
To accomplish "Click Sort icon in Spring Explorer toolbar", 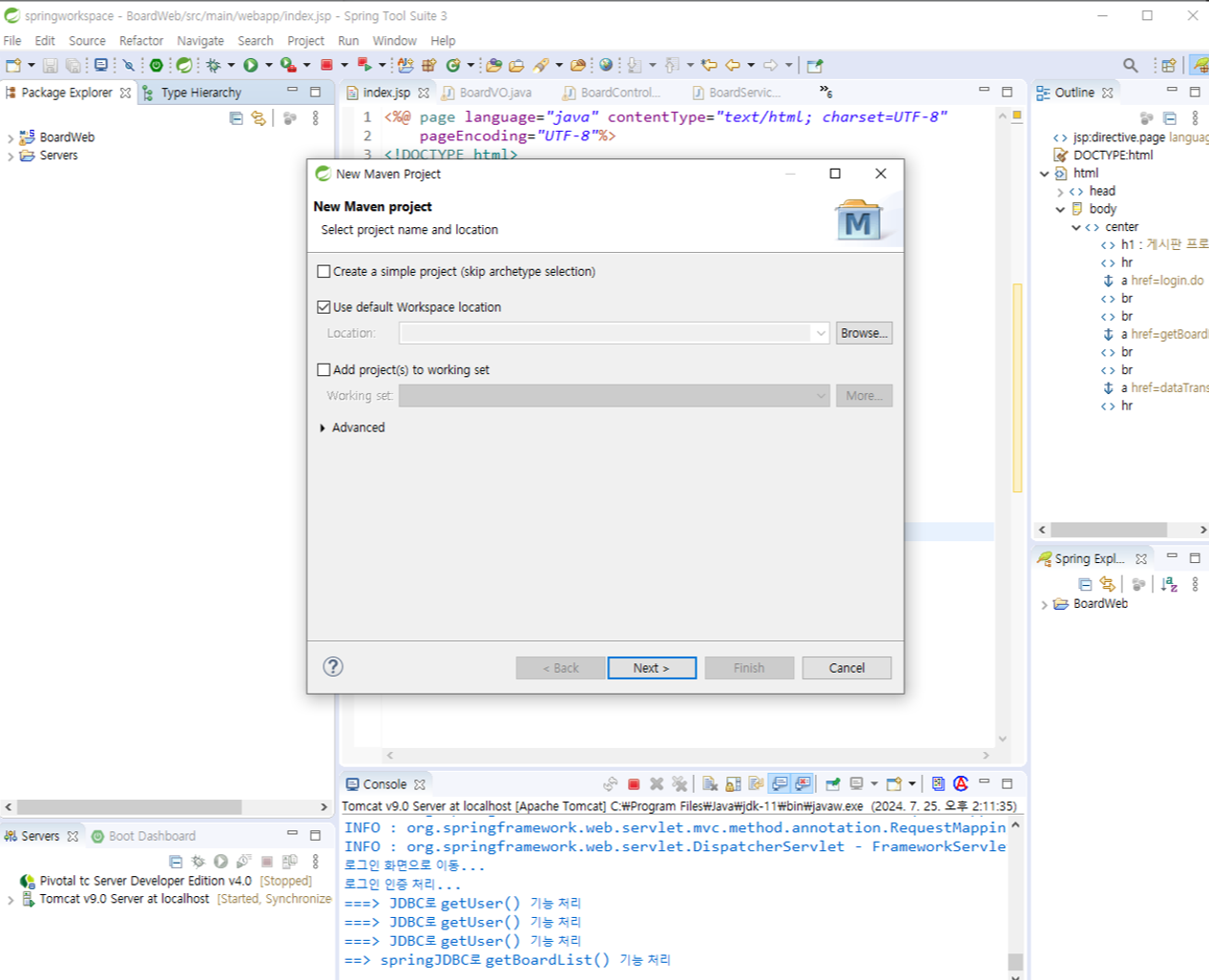I will 1169,584.
